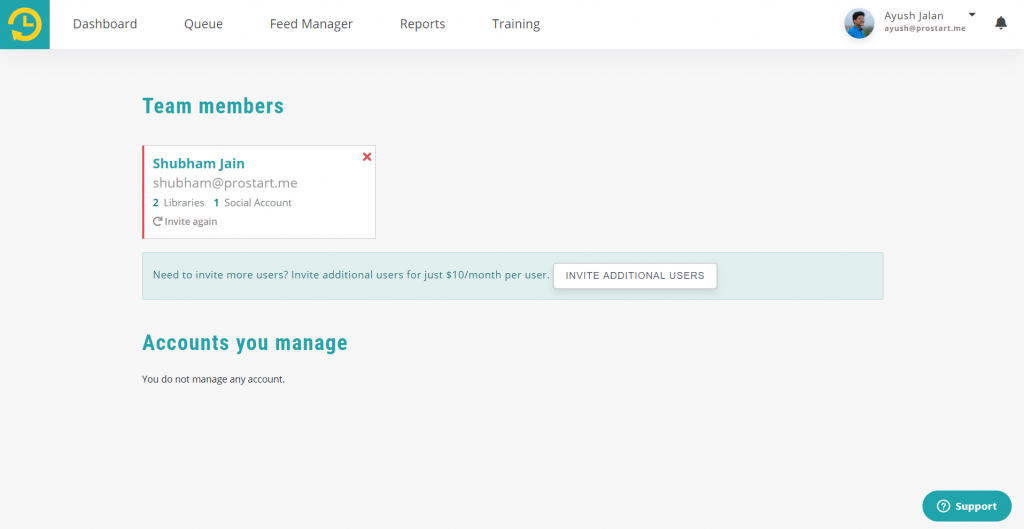Go to Dashboard
This screenshot has width=1024, height=529.
105,24
